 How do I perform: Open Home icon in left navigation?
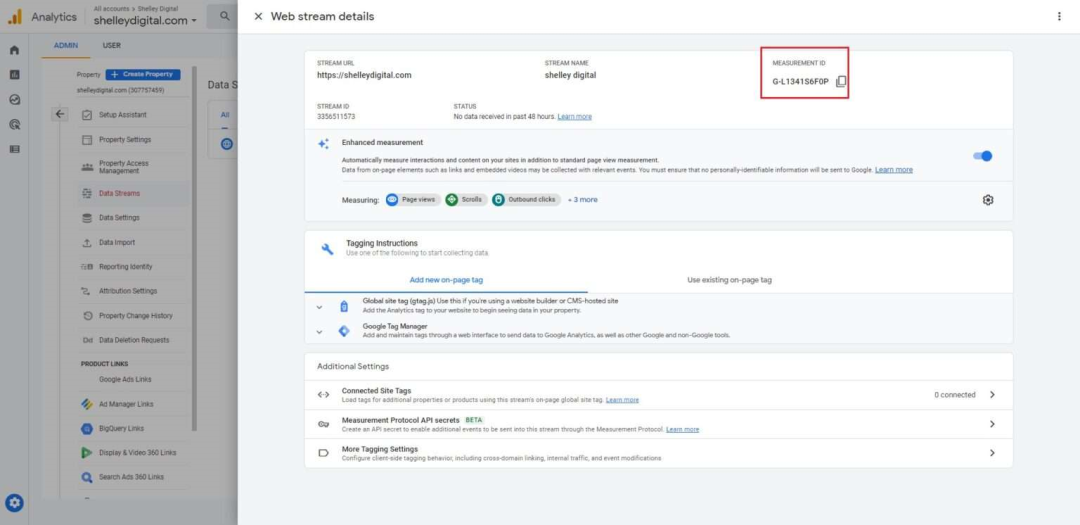[14, 50]
